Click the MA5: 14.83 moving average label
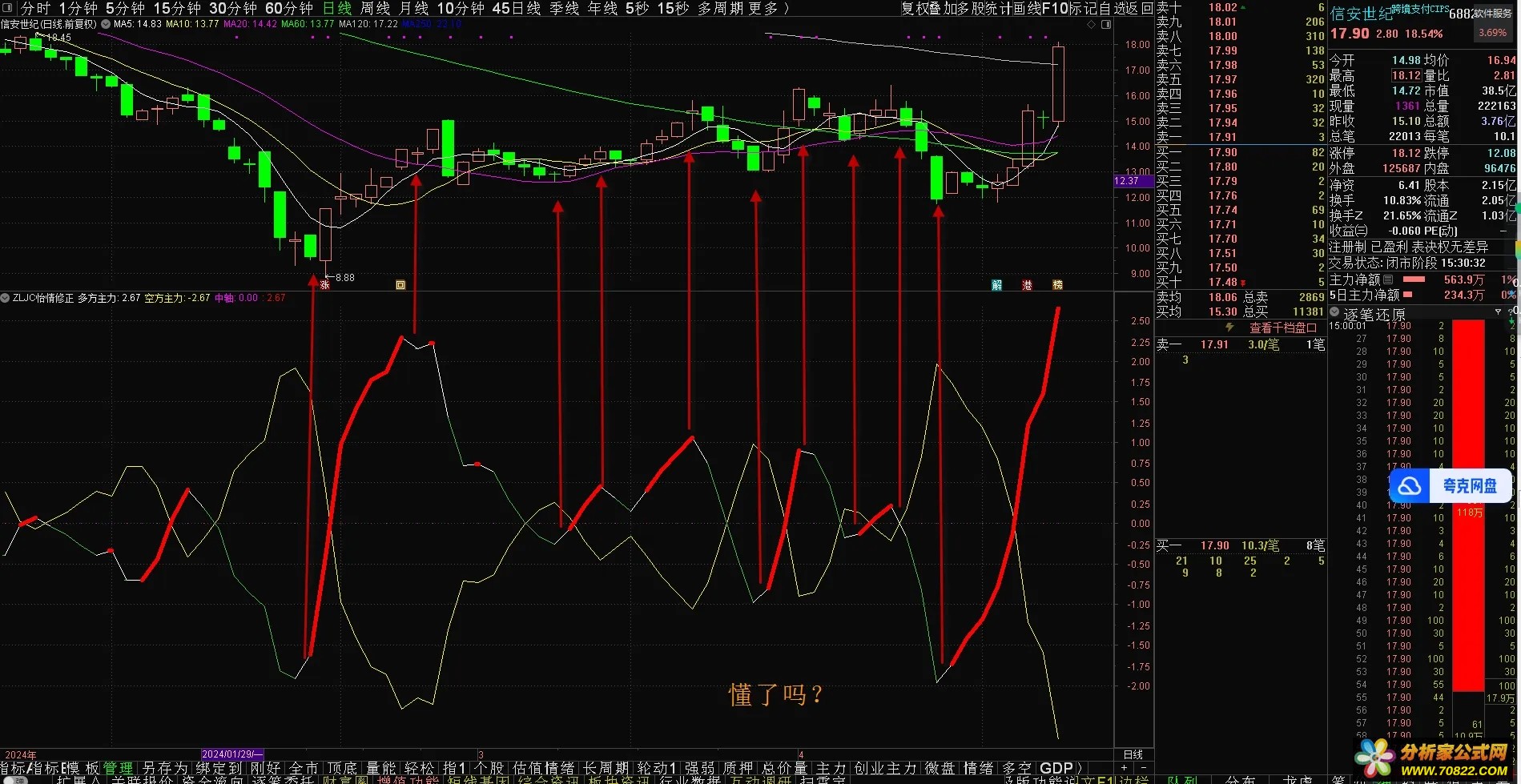The width and height of the screenshot is (1521, 784). [x=138, y=24]
